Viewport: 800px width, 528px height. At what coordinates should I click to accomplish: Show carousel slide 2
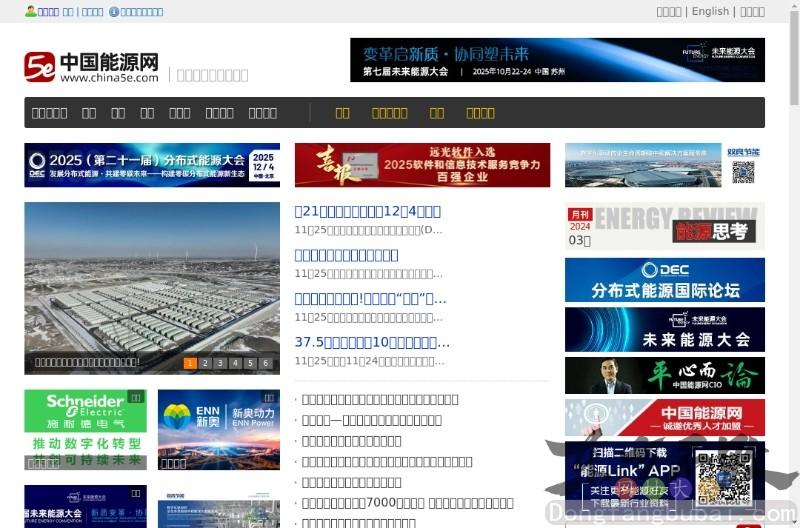[205, 363]
